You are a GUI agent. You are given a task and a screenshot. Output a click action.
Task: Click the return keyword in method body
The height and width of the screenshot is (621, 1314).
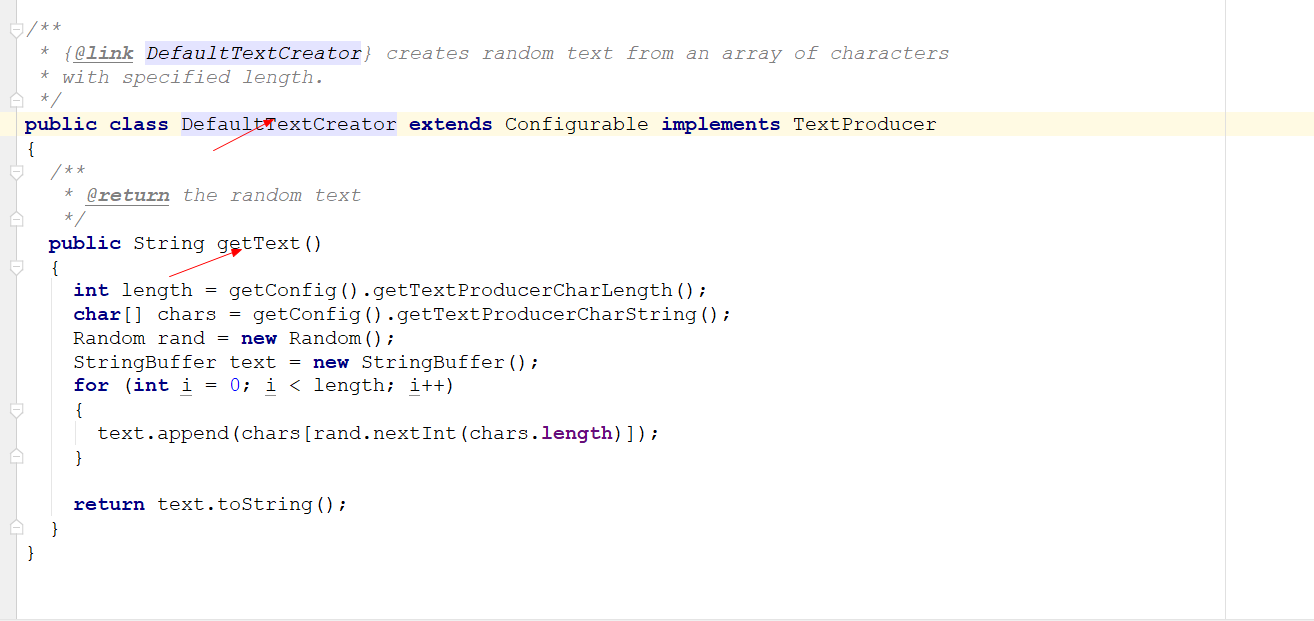click(x=109, y=504)
